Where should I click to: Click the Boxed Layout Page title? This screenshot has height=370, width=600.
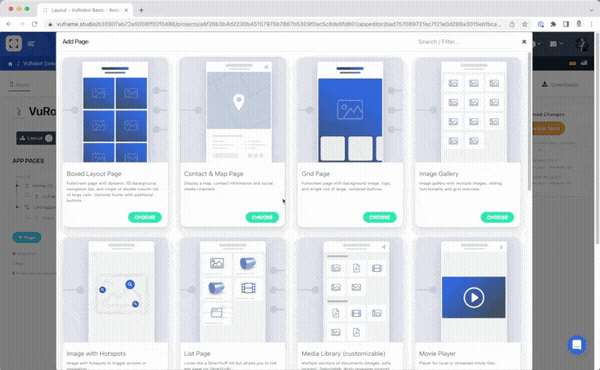(94, 174)
